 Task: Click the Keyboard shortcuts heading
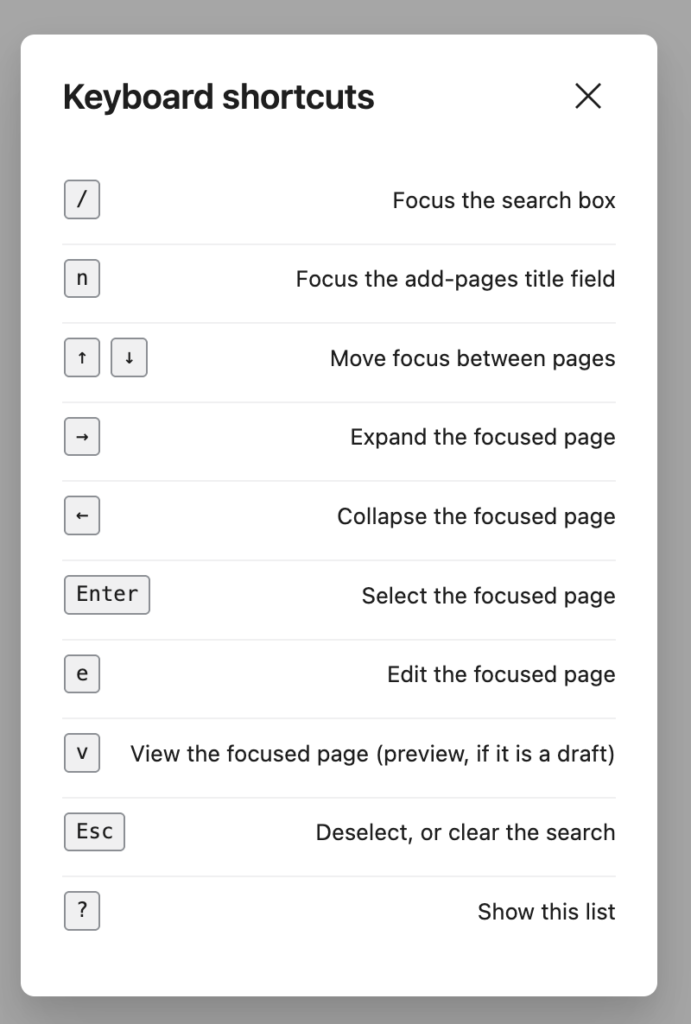[218, 97]
